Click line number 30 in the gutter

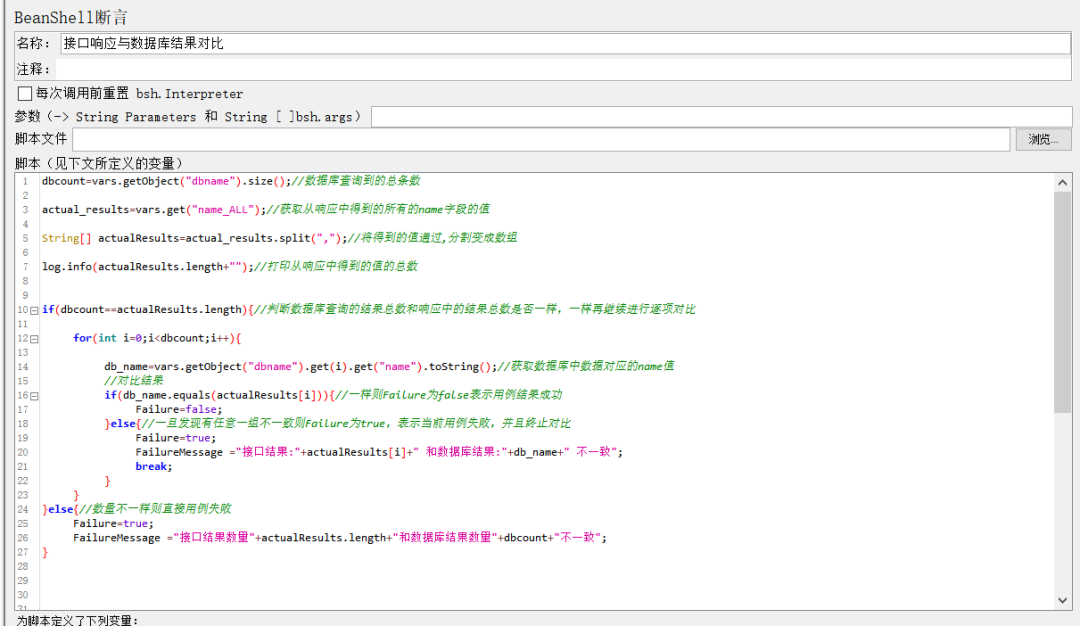(x=23, y=595)
